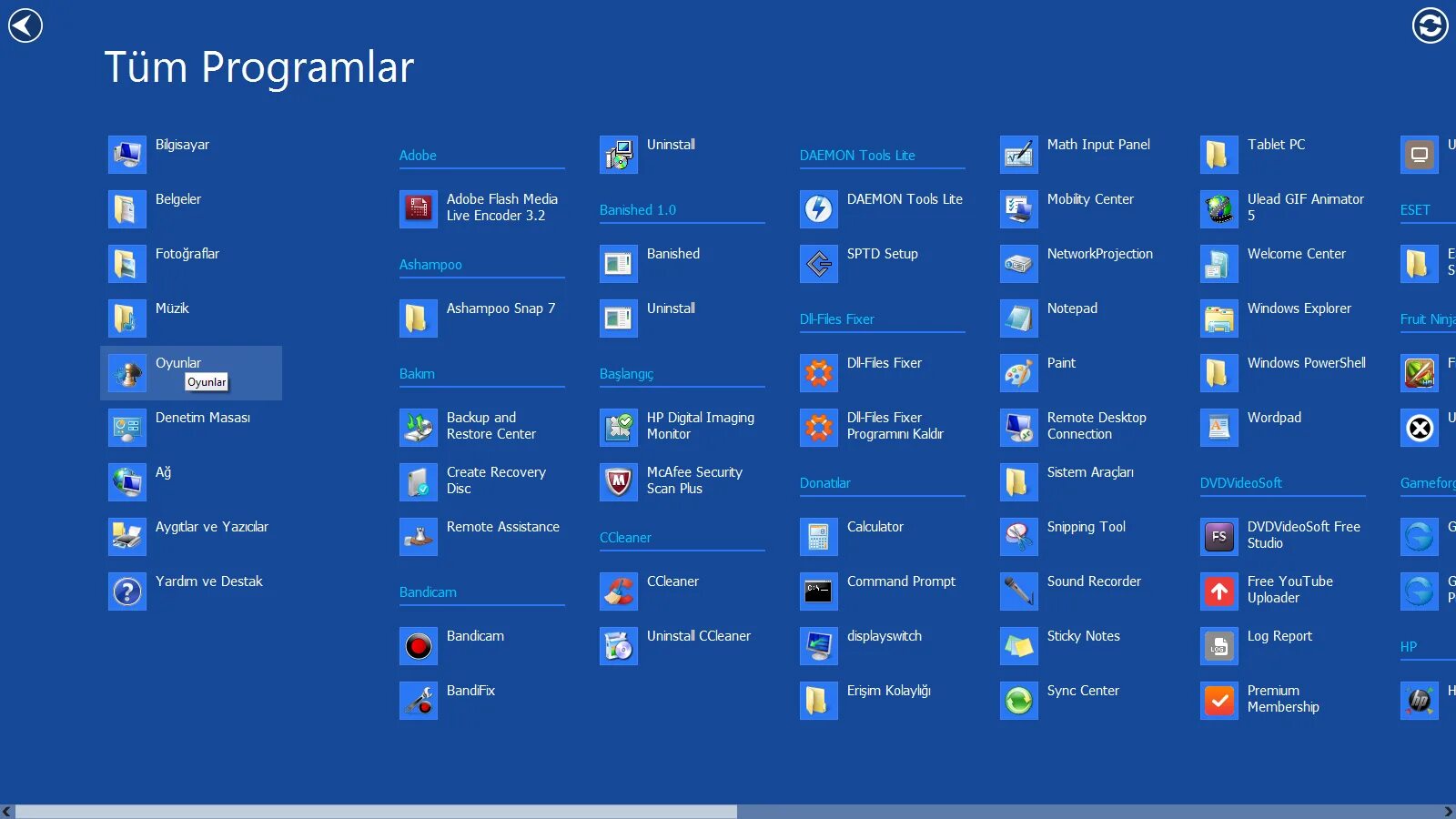Open the Sync Center icon
Image resolution: width=1456 pixels, height=819 pixels.
coord(1019,701)
